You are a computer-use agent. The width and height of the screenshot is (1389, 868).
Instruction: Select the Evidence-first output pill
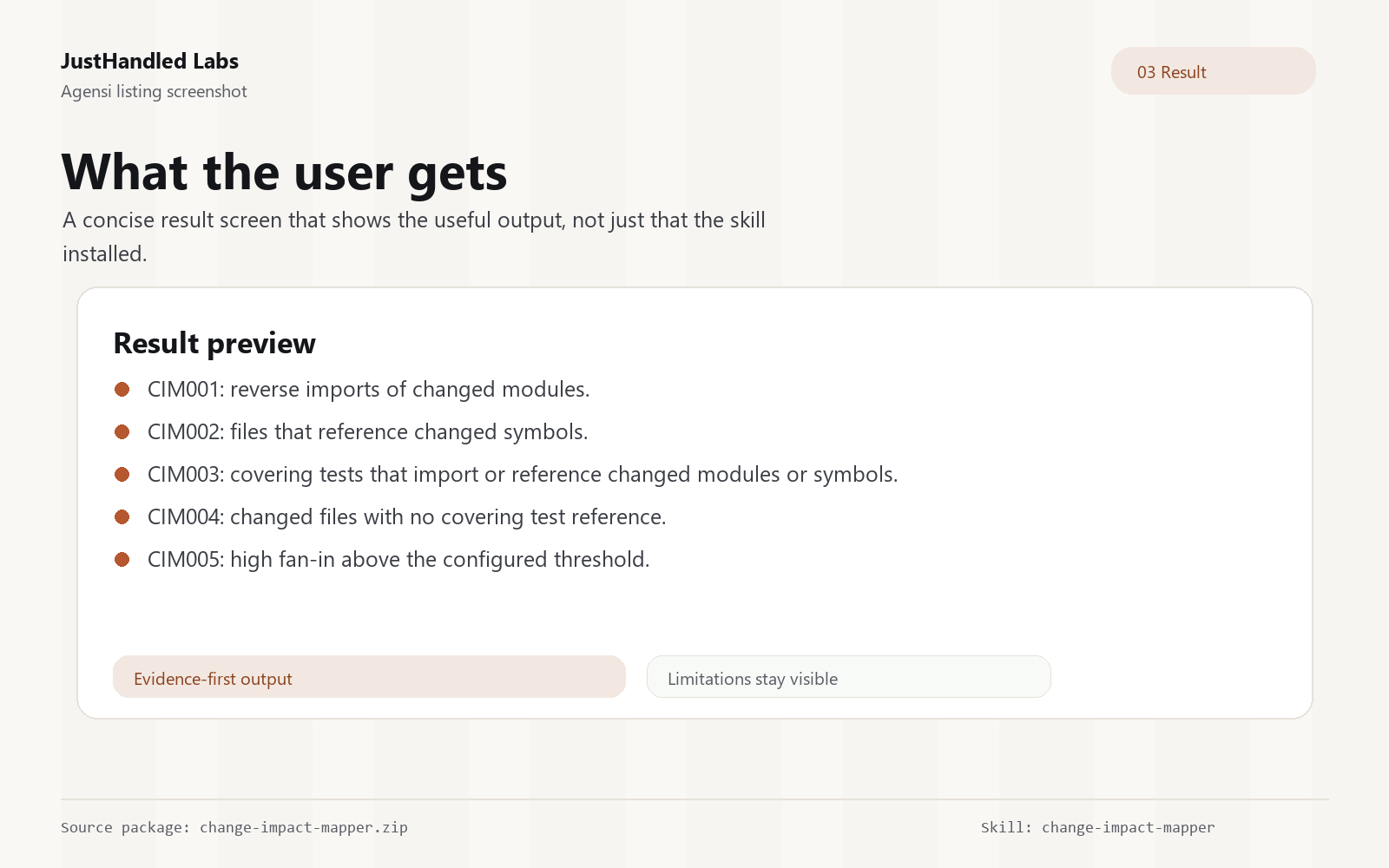[x=369, y=677]
